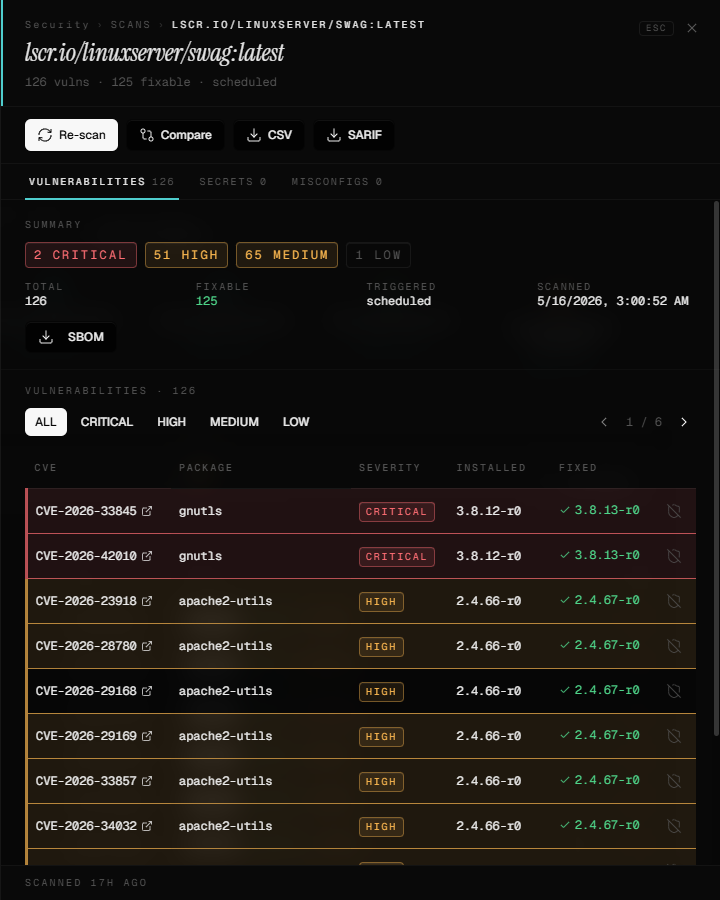Click the CVE-2026-33845 identifier text

point(86,511)
